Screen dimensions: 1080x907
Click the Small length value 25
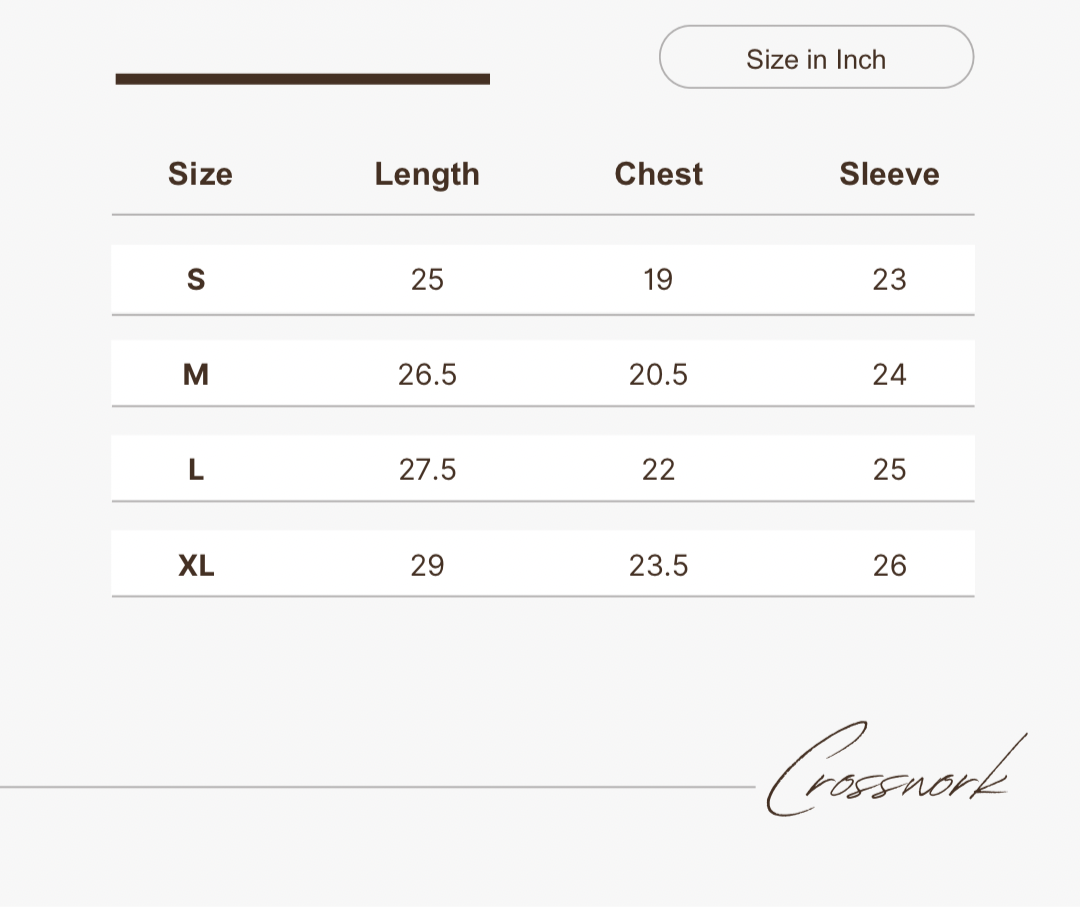click(427, 279)
